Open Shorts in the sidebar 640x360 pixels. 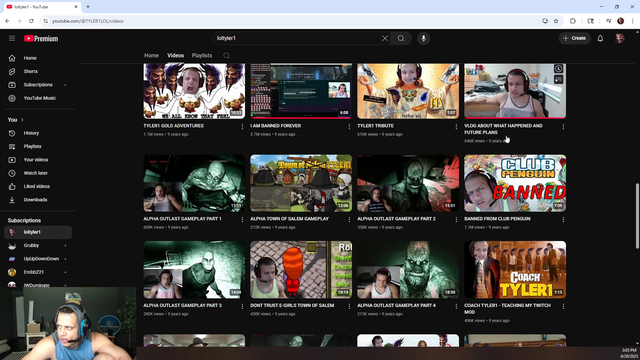coord(38,71)
